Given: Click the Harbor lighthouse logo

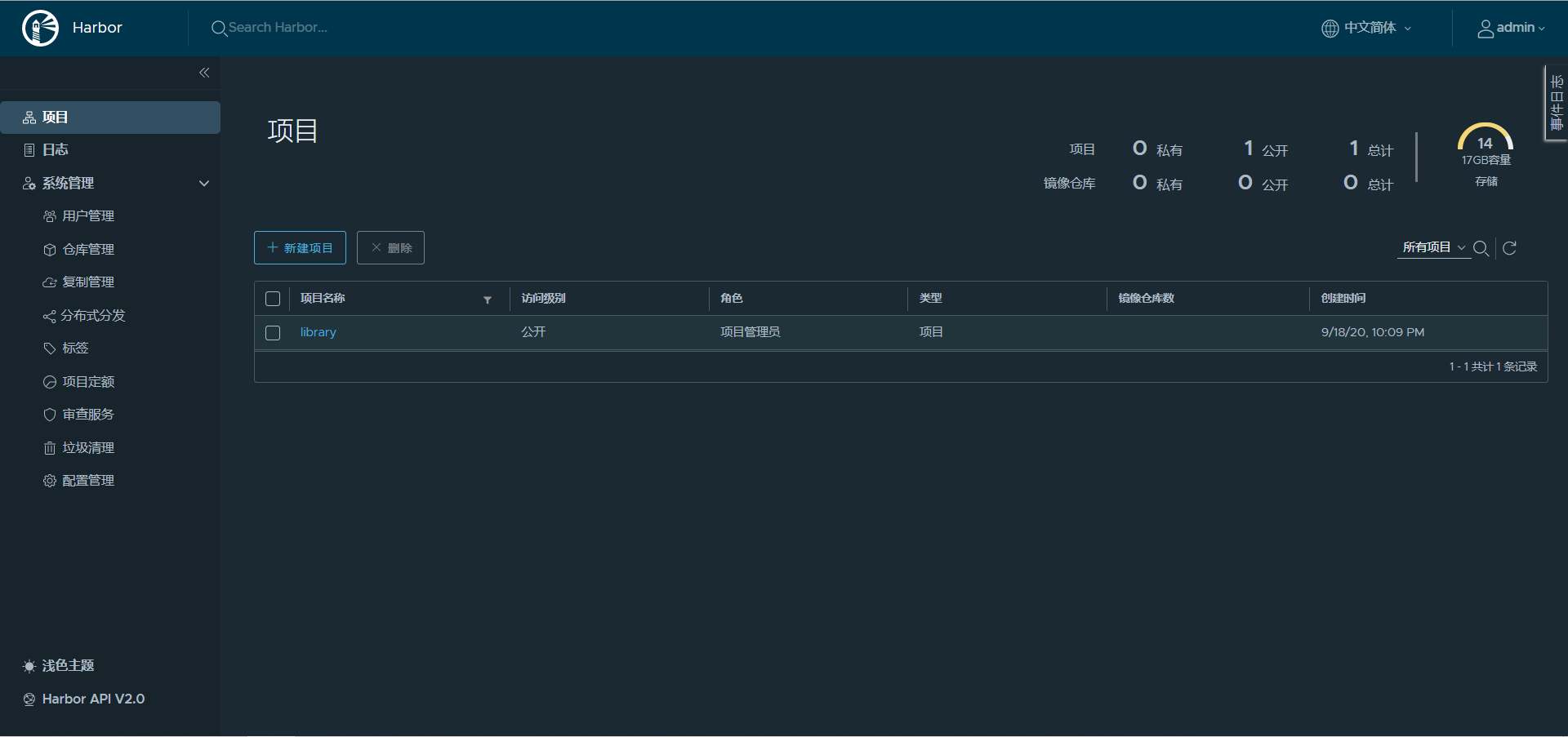Looking at the screenshot, I should 40,28.
